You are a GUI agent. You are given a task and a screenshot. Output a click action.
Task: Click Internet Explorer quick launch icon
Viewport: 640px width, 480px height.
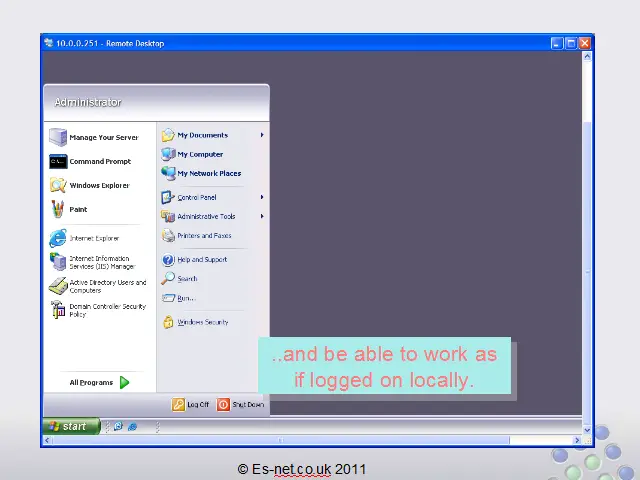click(x=132, y=427)
